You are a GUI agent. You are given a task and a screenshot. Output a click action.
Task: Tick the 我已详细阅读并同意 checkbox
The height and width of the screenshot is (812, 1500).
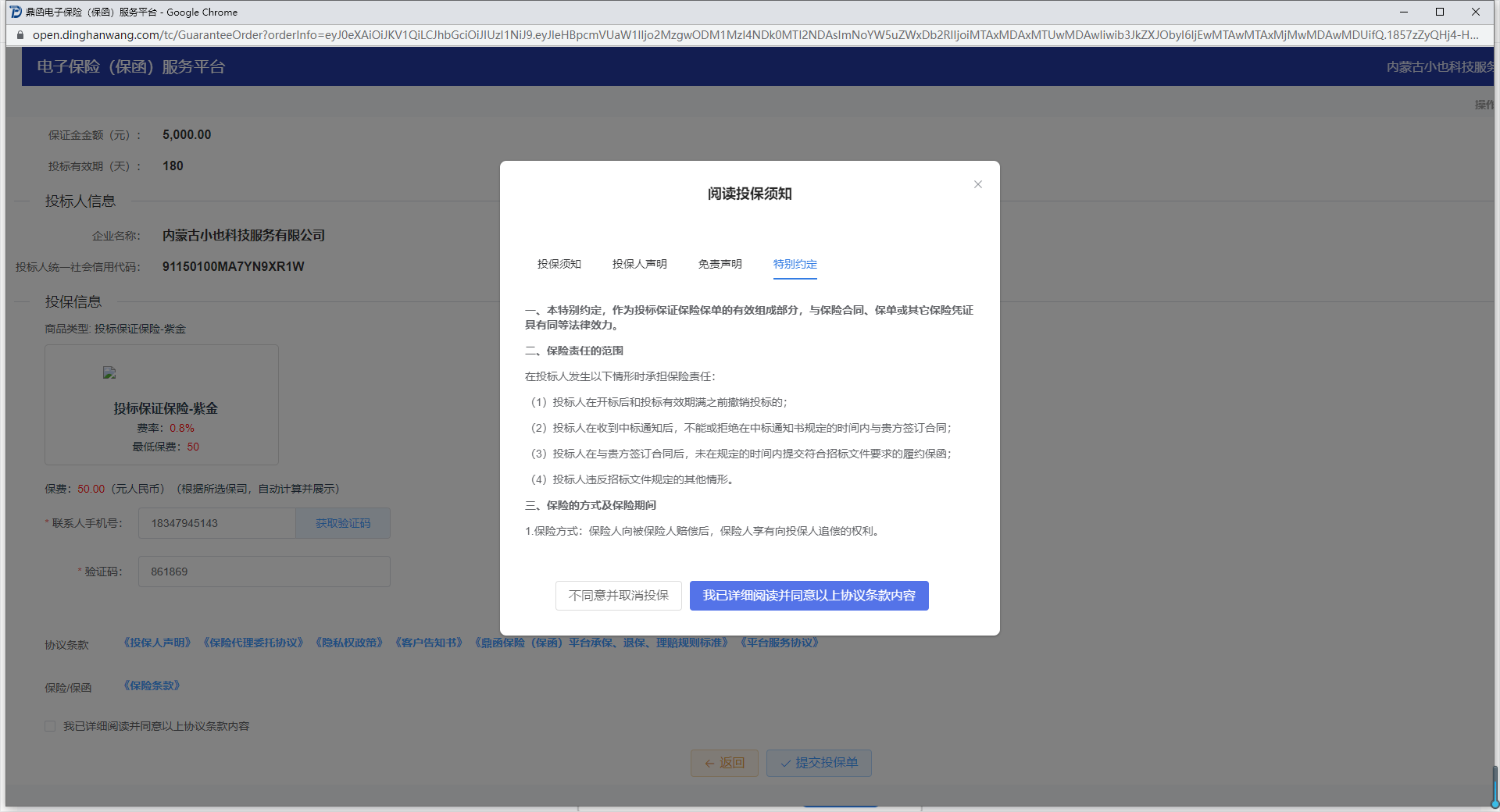(x=50, y=726)
